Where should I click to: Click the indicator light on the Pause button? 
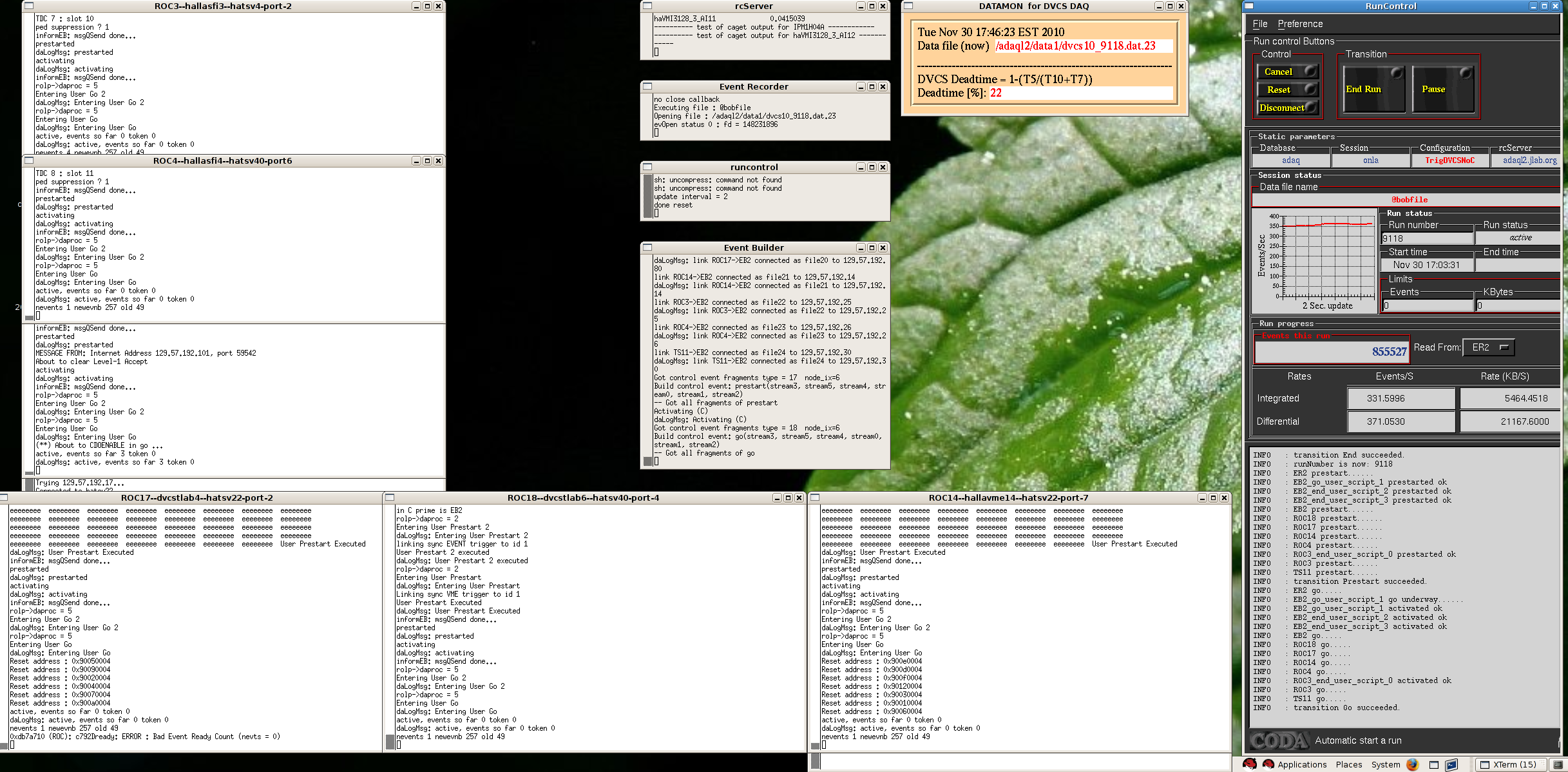(x=1466, y=73)
